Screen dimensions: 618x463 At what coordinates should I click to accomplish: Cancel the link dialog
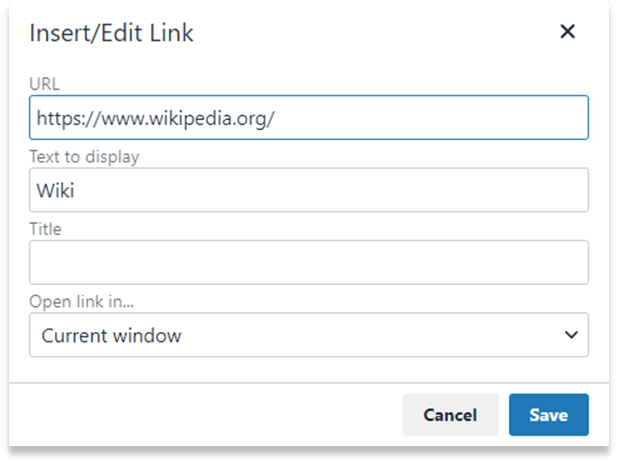pyautogui.click(x=450, y=415)
